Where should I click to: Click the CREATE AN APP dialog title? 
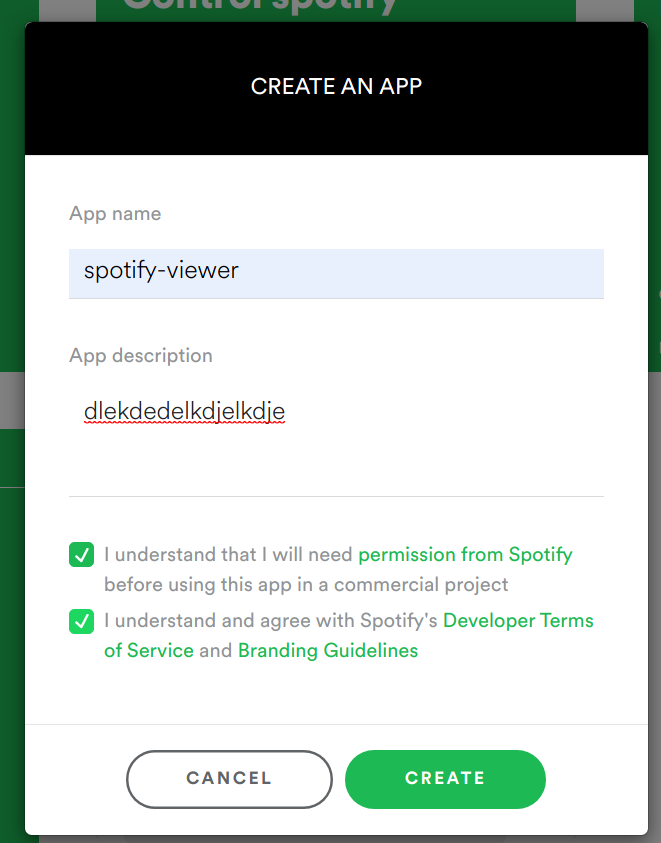point(336,87)
